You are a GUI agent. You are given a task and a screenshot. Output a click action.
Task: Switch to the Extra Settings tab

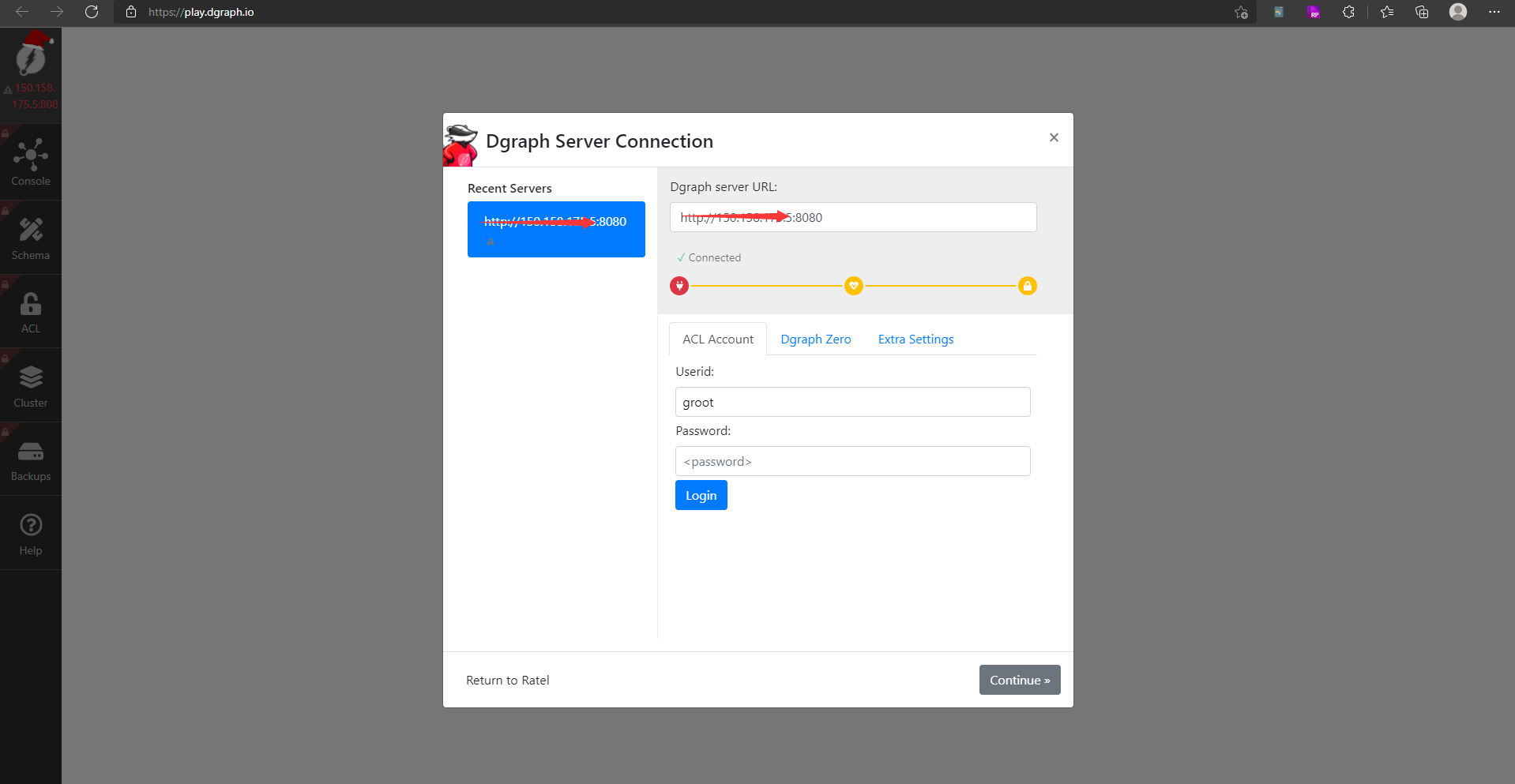tap(916, 339)
